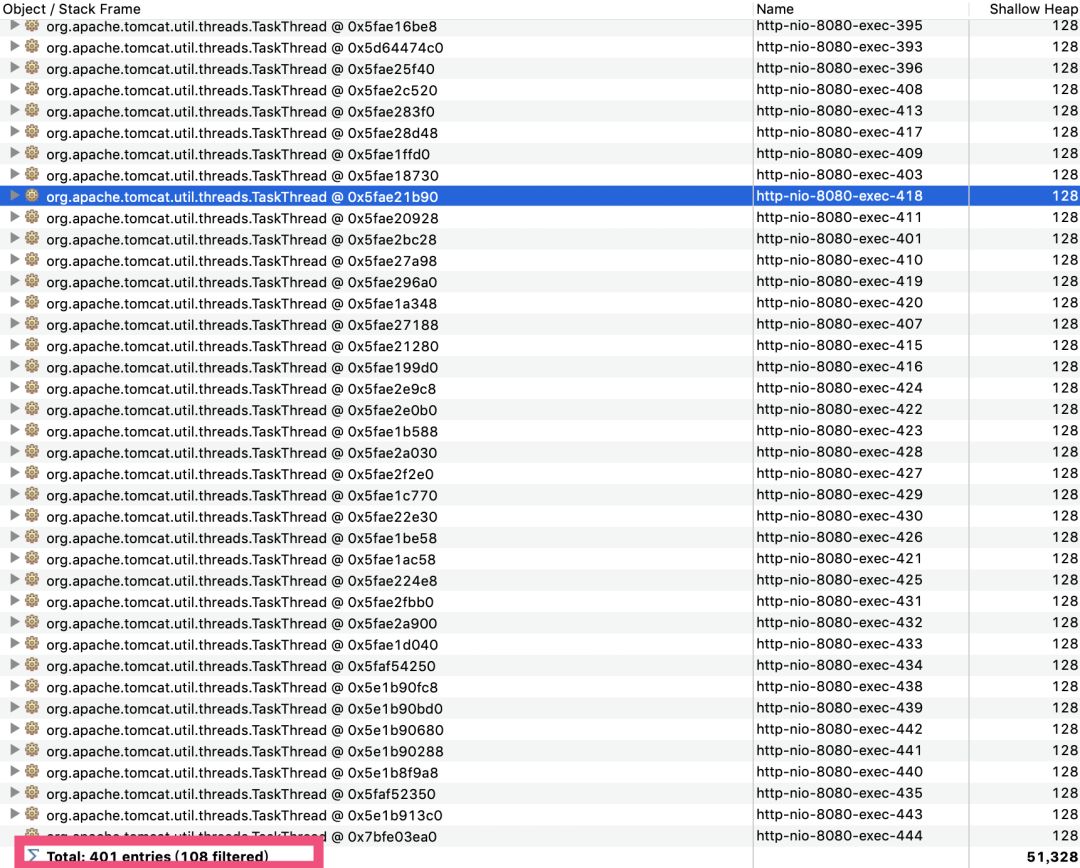Click name cell http-nio-8080-exec-411
1080x868 pixels.
[x=839, y=218]
